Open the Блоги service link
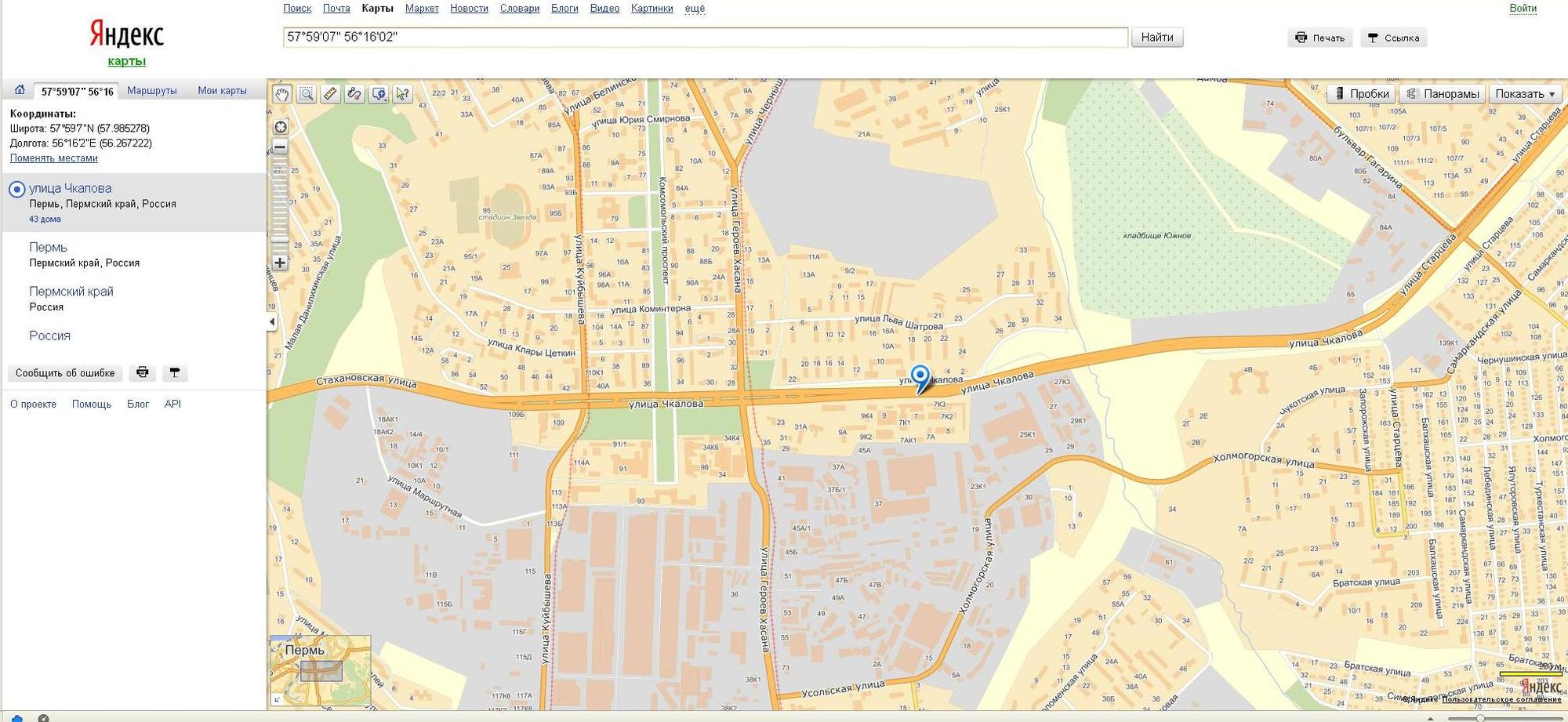 click(564, 8)
